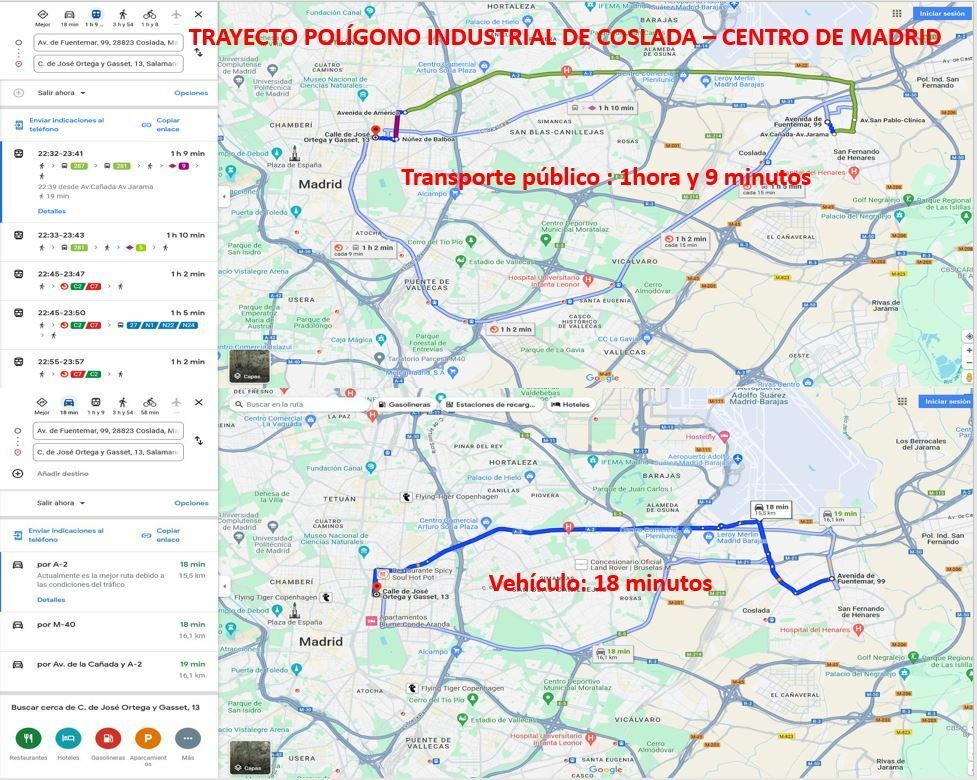The image size is (977, 780).
Task: Click Buscar en la ruta search box
Action: [x=300, y=404]
